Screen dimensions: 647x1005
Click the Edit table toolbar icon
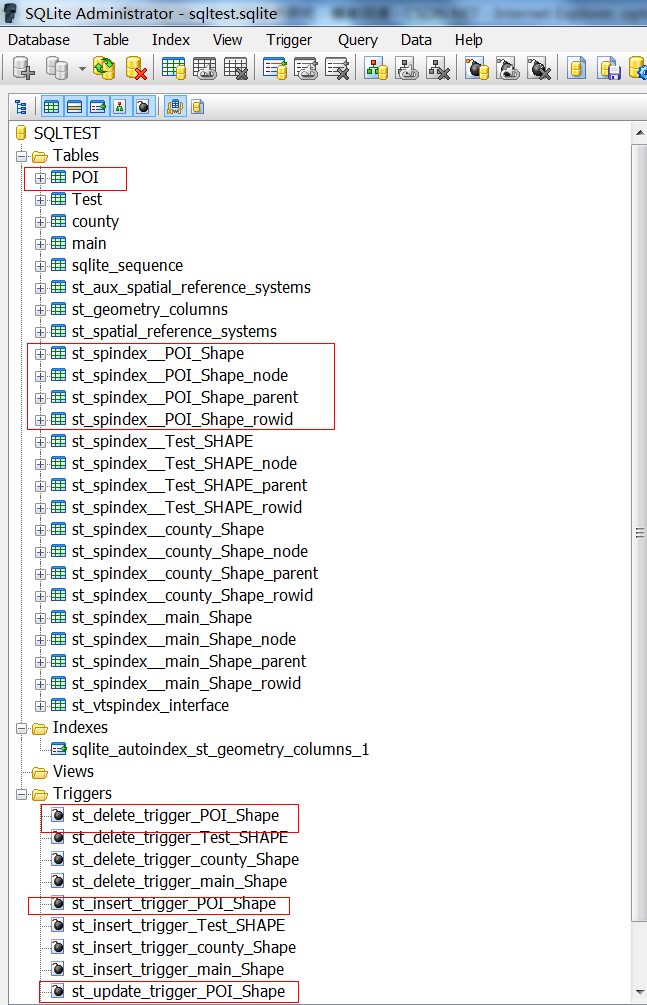click(x=205, y=68)
